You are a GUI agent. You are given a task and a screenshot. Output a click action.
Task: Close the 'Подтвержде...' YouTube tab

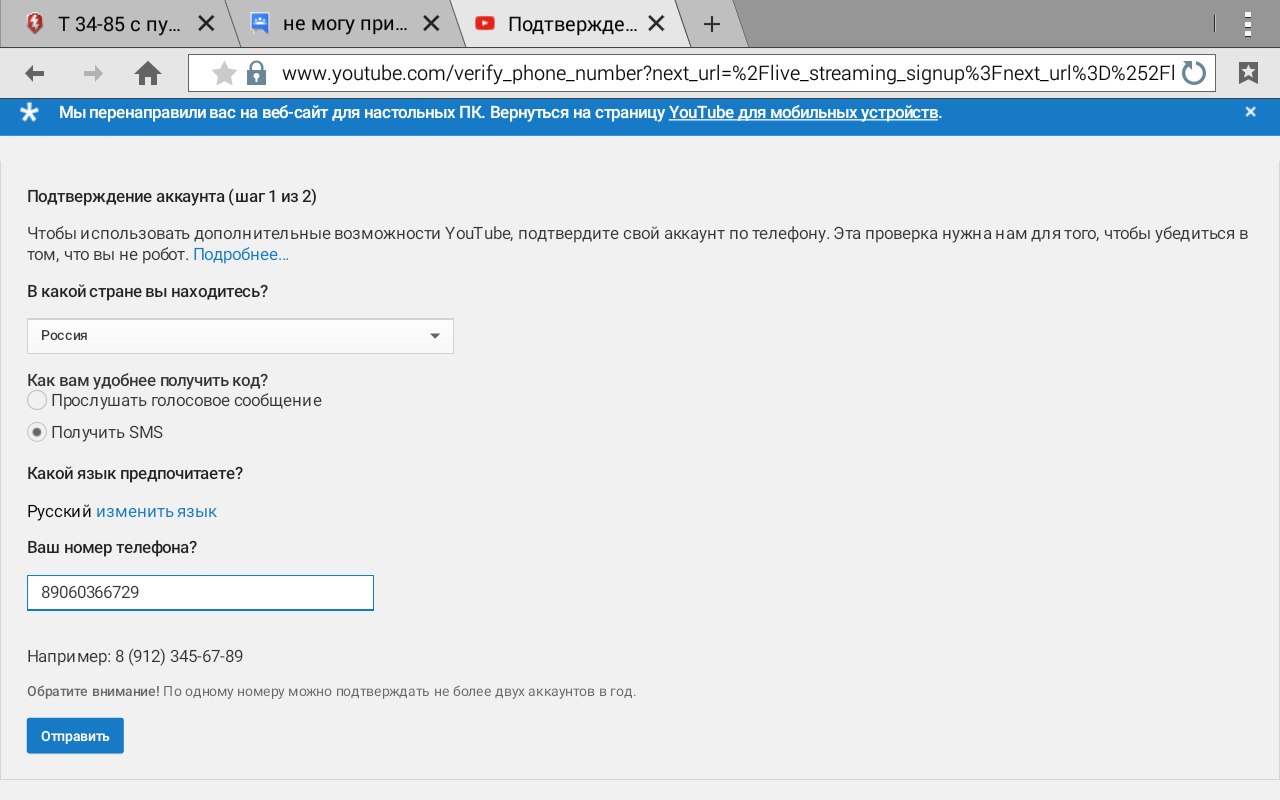656,24
